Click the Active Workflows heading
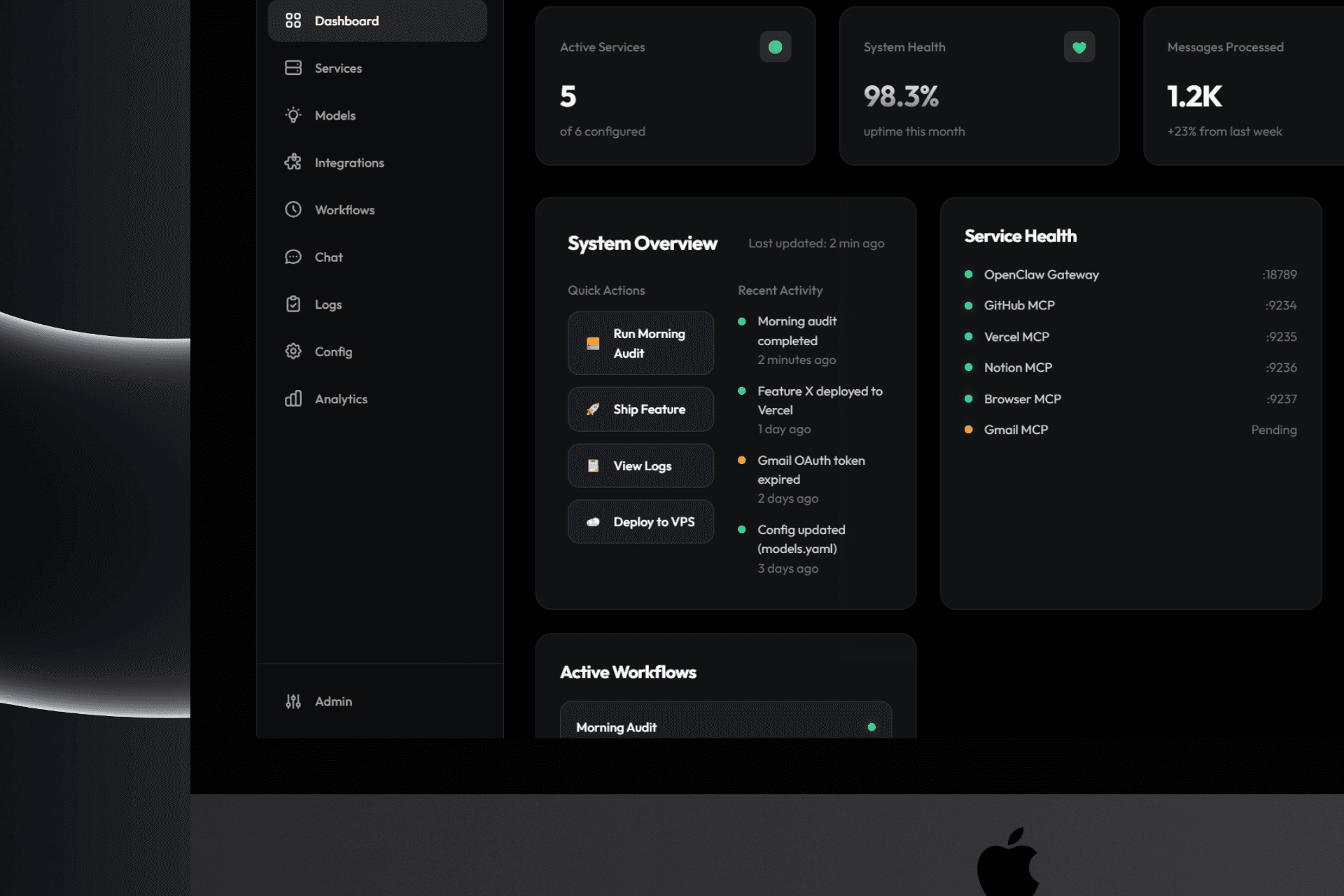 pos(628,673)
